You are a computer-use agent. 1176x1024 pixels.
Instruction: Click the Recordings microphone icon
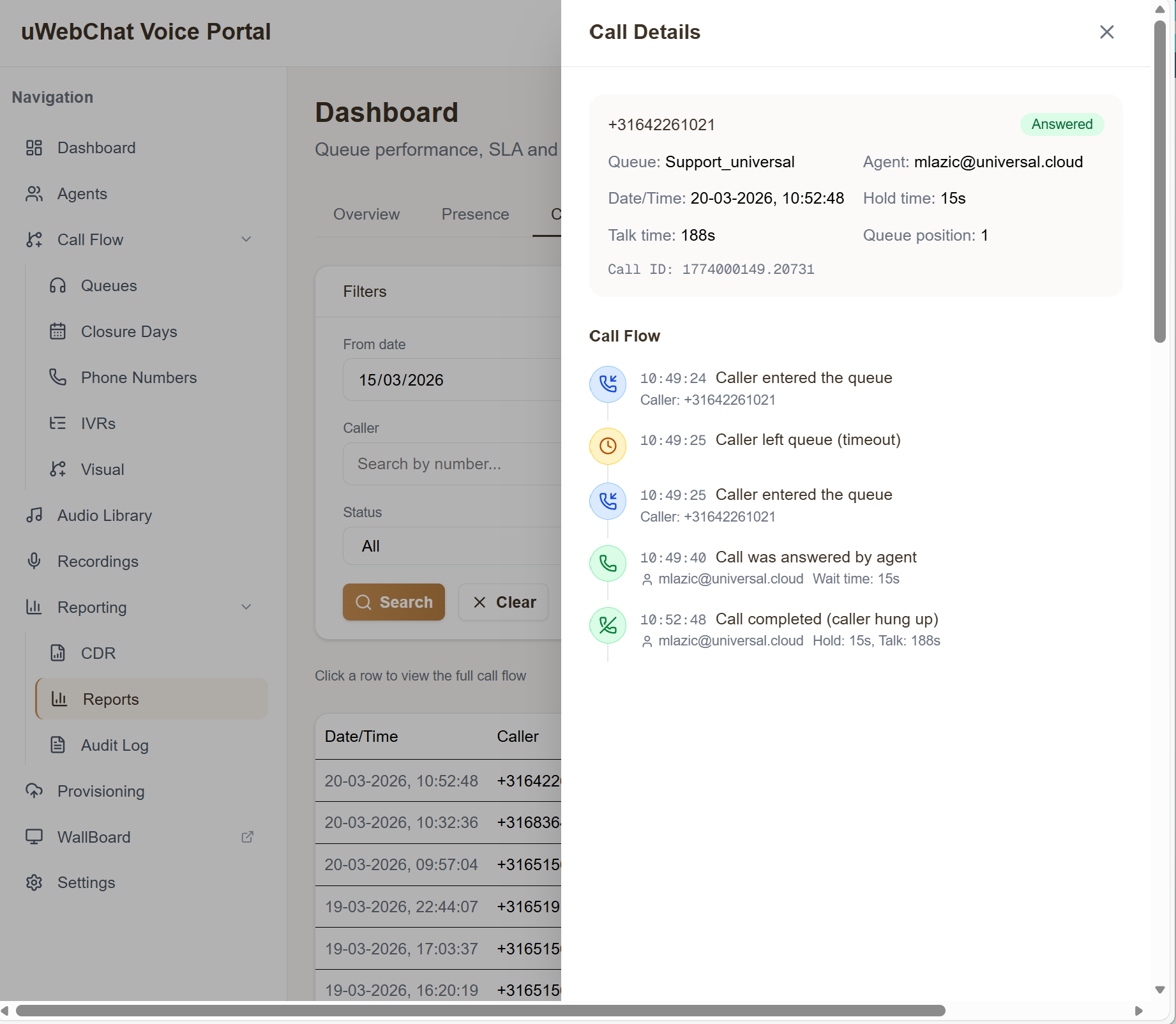(34, 561)
